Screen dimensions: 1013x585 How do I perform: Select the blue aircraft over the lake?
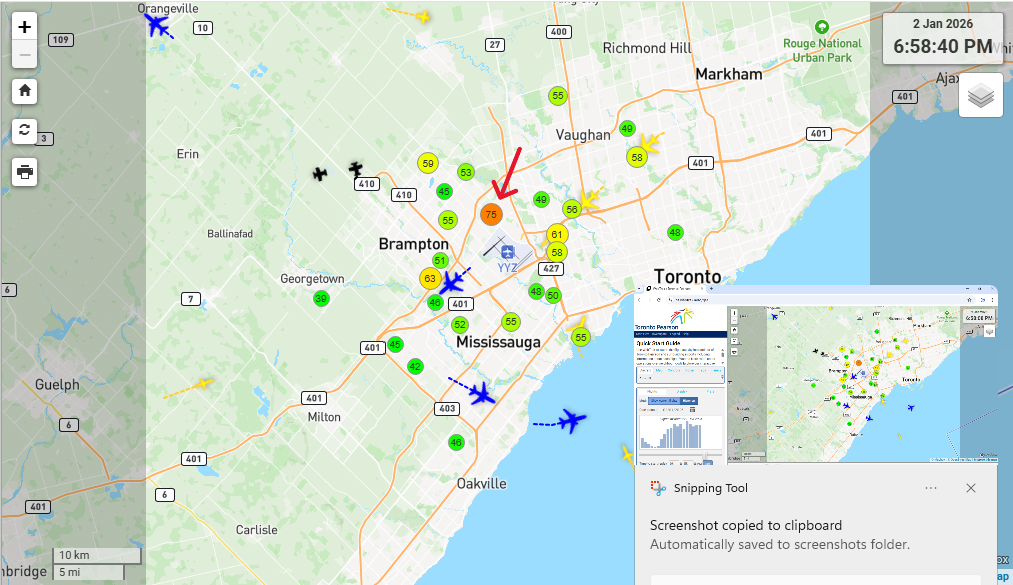pyautogui.click(x=571, y=420)
